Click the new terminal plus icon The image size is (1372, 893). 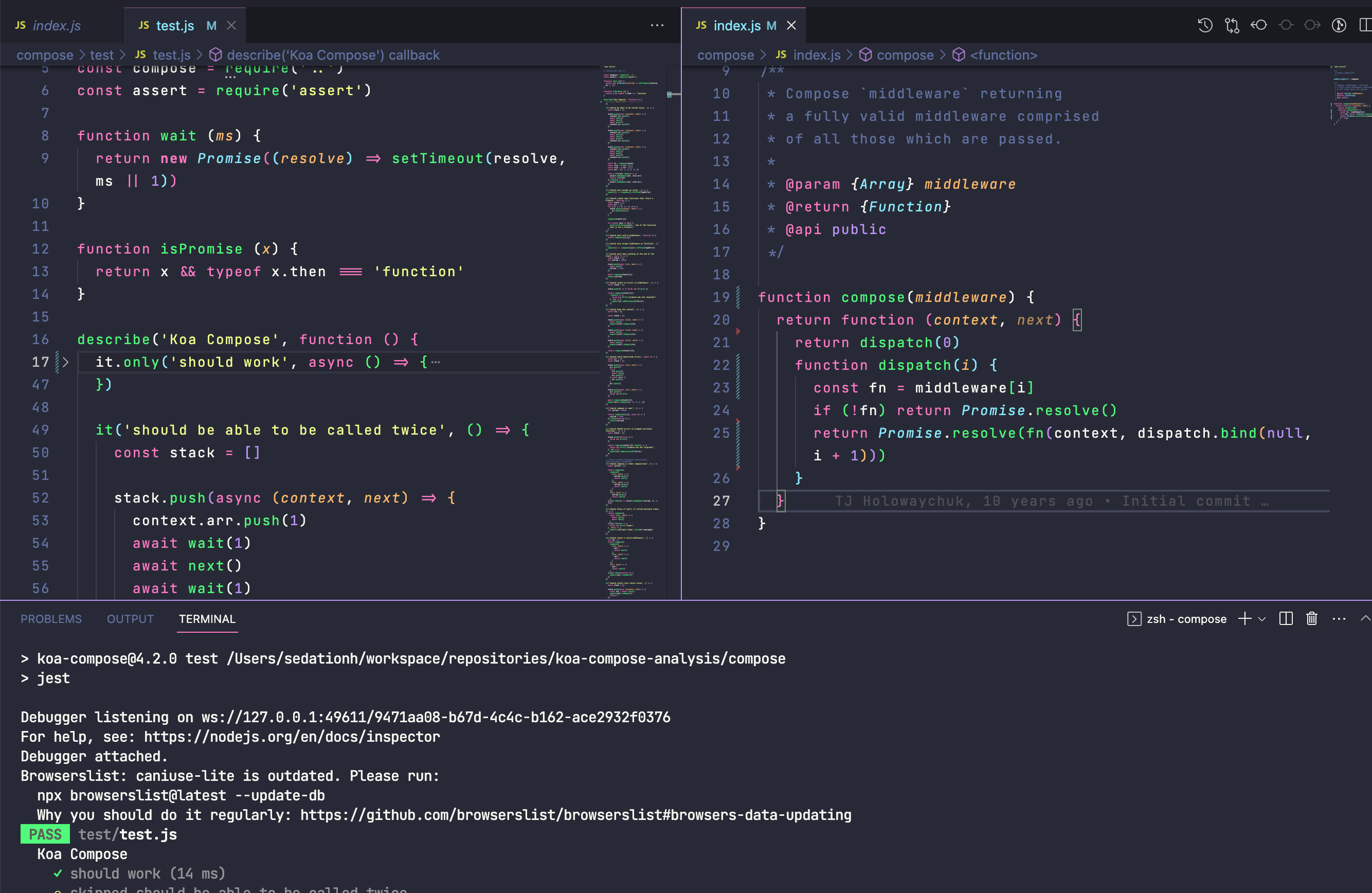[1244, 619]
